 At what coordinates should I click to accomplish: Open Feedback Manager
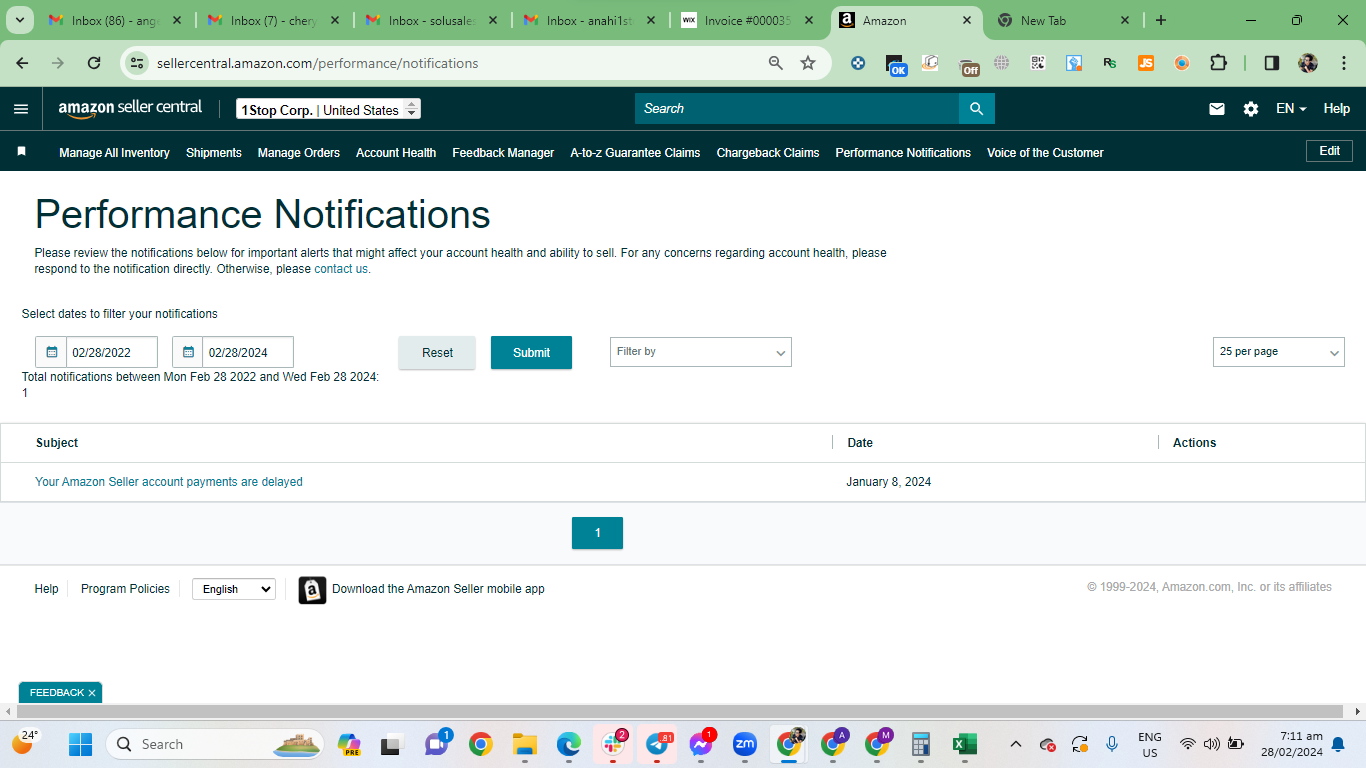point(503,153)
